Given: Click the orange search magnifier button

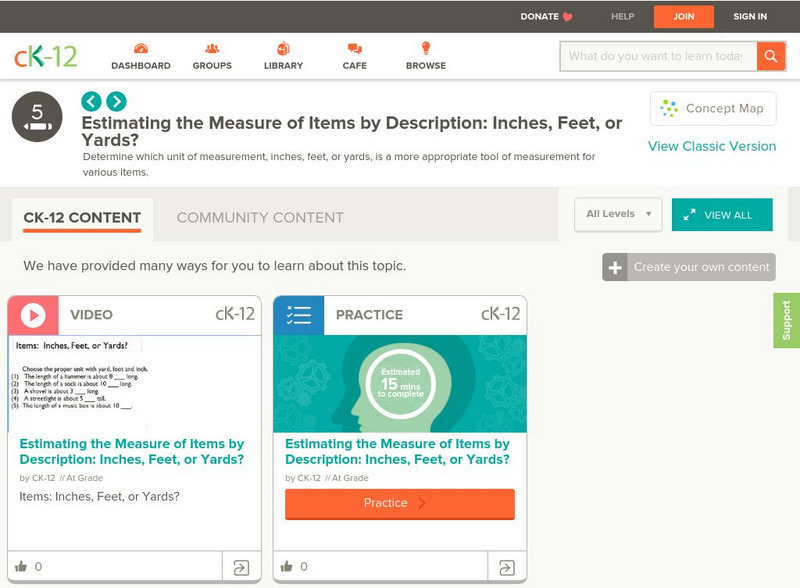Looking at the screenshot, I should coord(771,56).
